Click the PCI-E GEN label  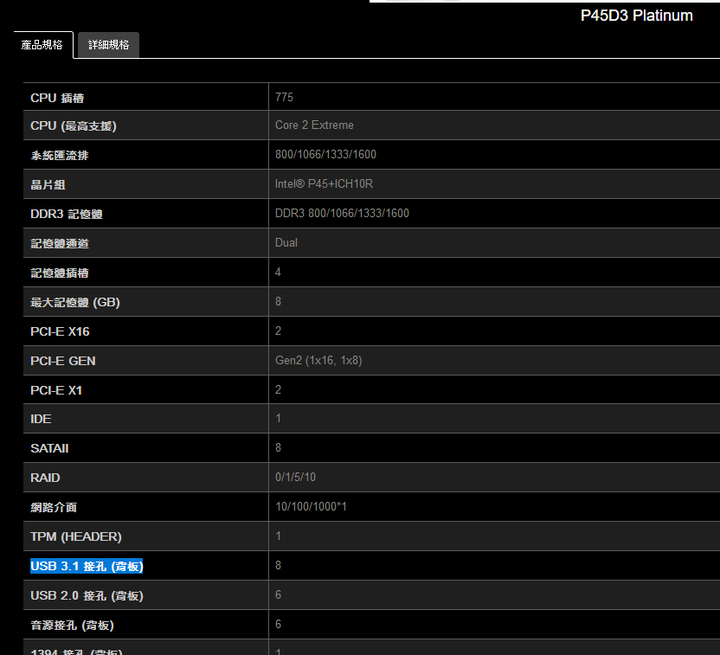(x=63, y=361)
